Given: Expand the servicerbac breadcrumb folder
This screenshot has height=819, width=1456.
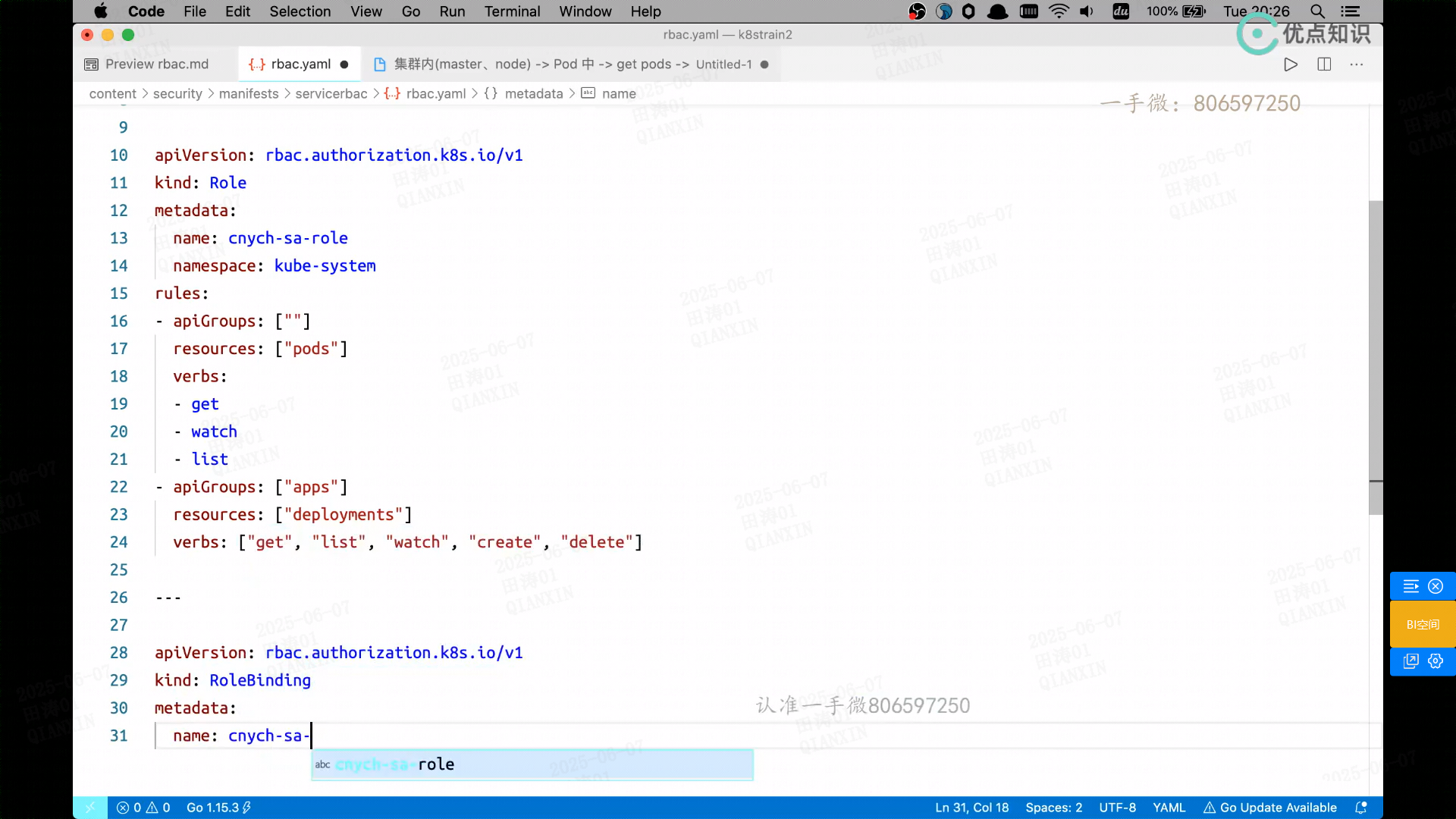Looking at the screenshot, I should [x=331, y=93].
